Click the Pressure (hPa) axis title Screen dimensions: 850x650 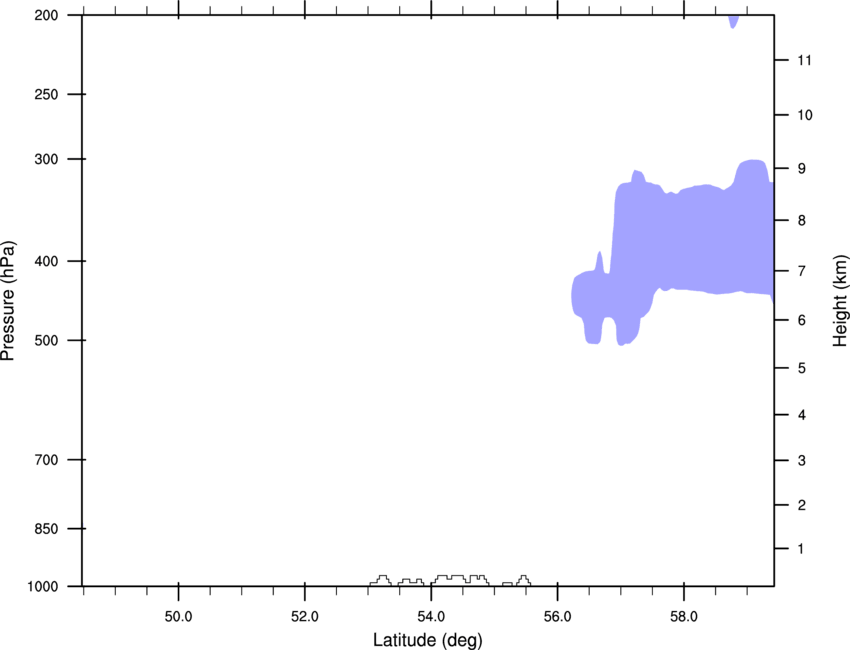[x=8, y=300]
